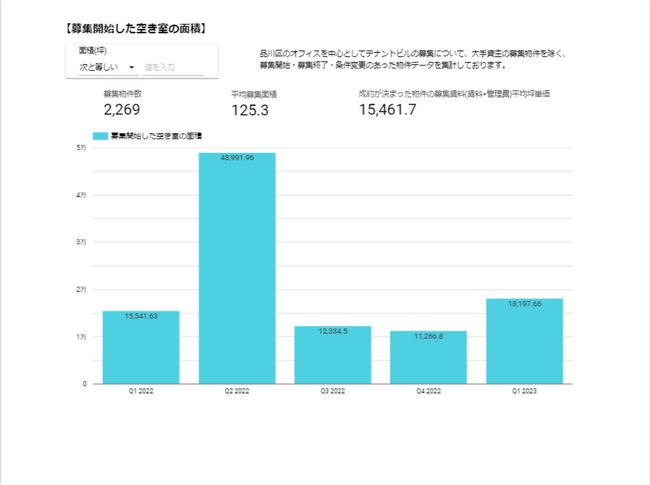Click the Q1 2022 x-axis label

click(141, 392)
